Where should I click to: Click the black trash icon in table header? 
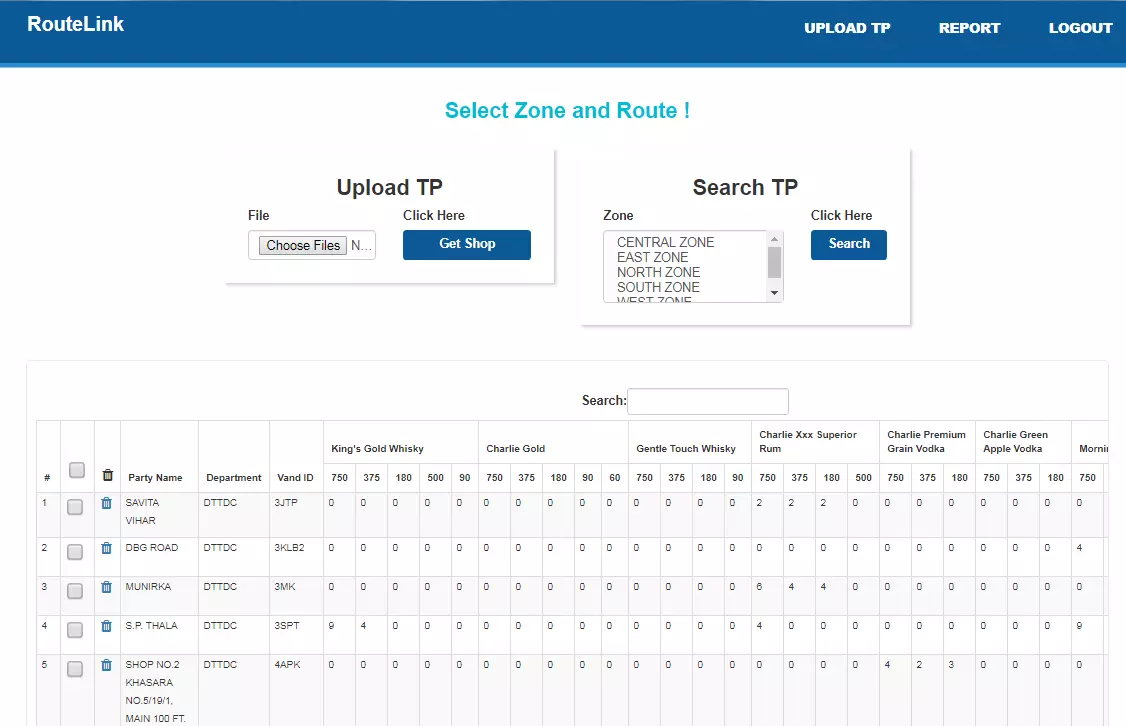[x=108, y=475]
